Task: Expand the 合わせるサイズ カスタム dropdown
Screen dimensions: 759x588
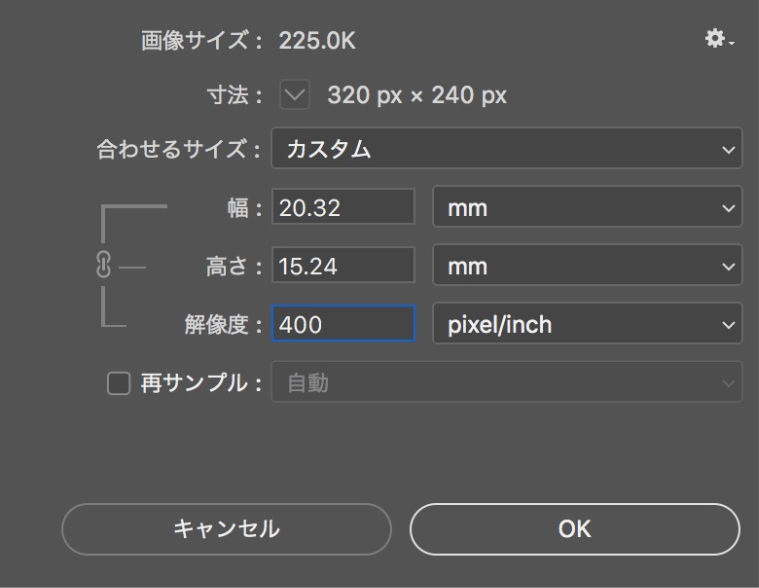Action: click(506, 148)
